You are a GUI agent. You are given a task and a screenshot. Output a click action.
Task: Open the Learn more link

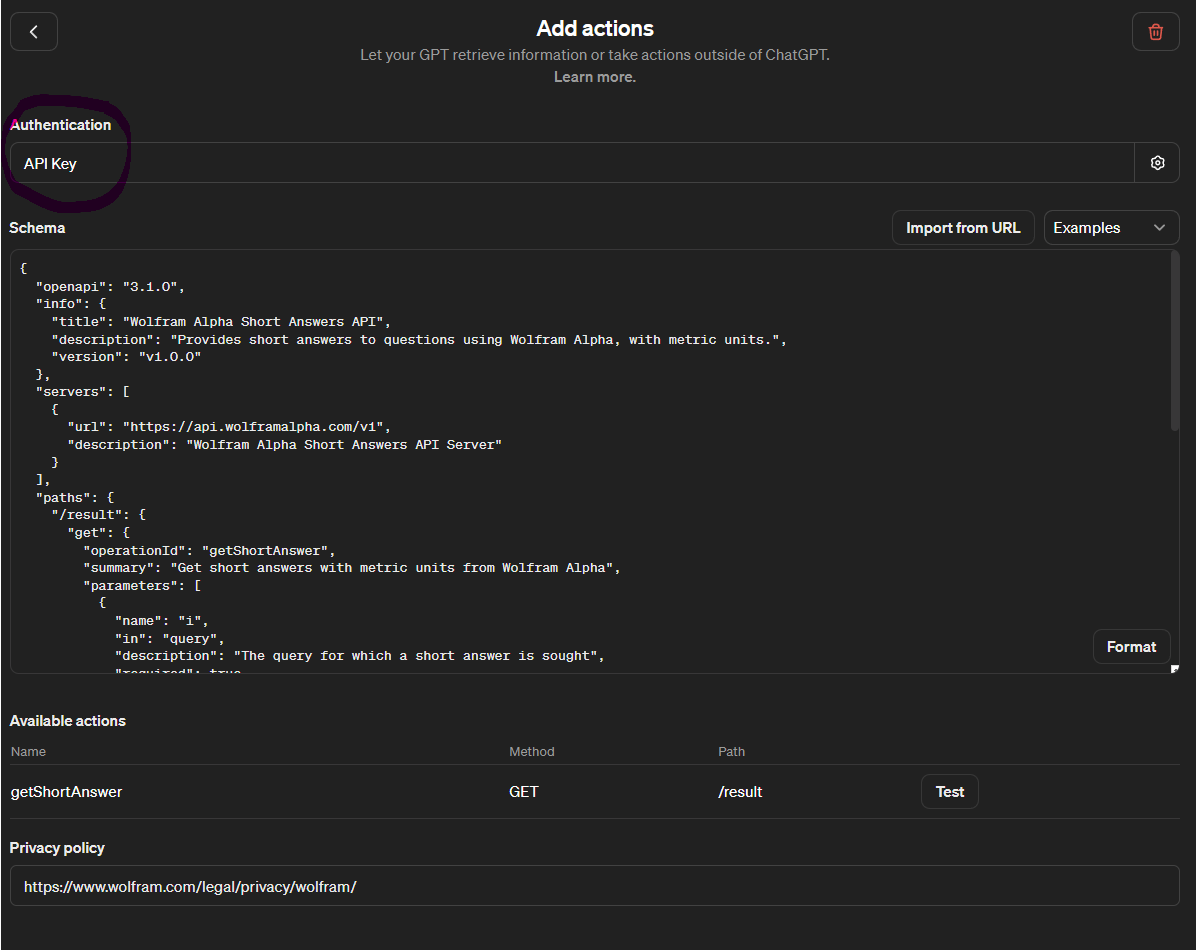tap(594, 77)
